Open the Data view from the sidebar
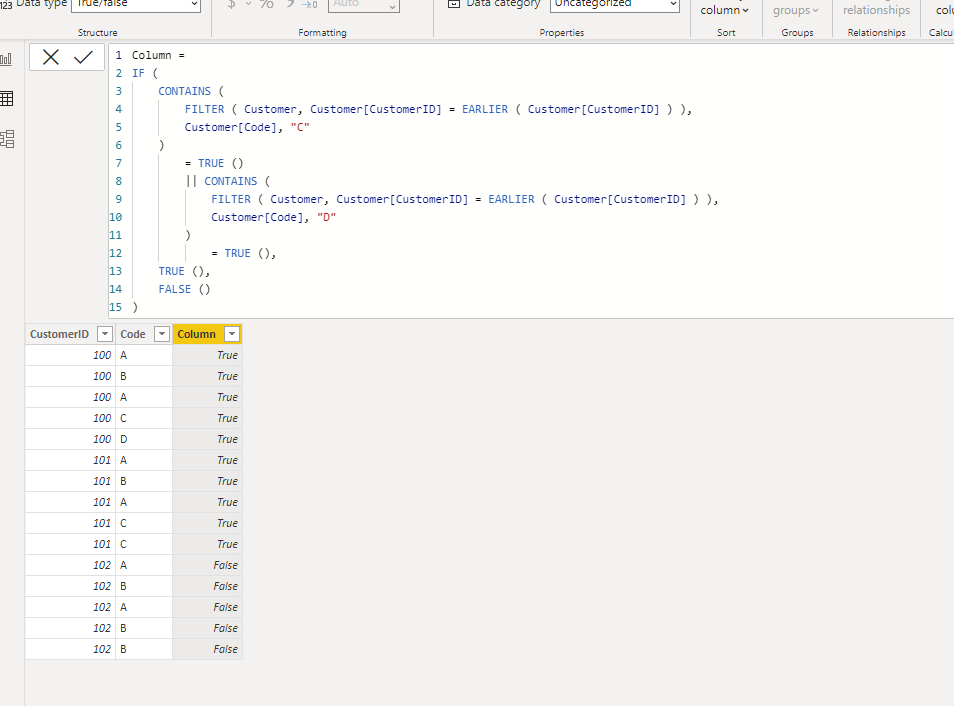The image size is (954, 706). coord(7,99)
